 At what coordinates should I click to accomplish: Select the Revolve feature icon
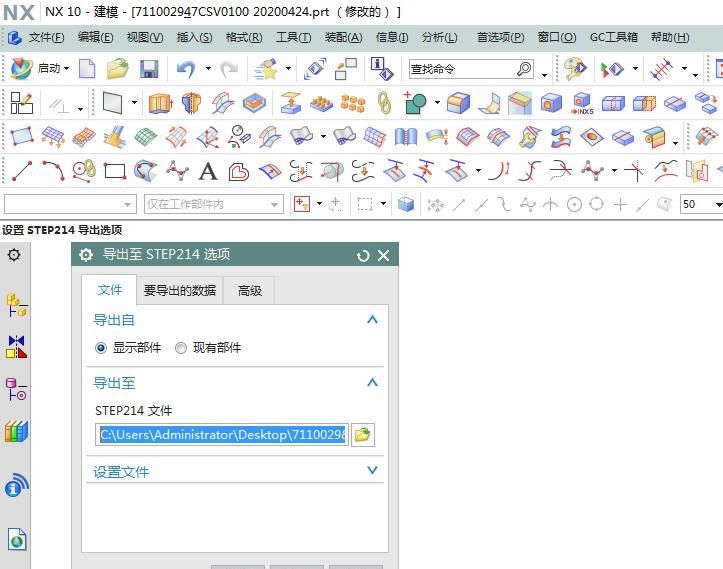point(191,103)
